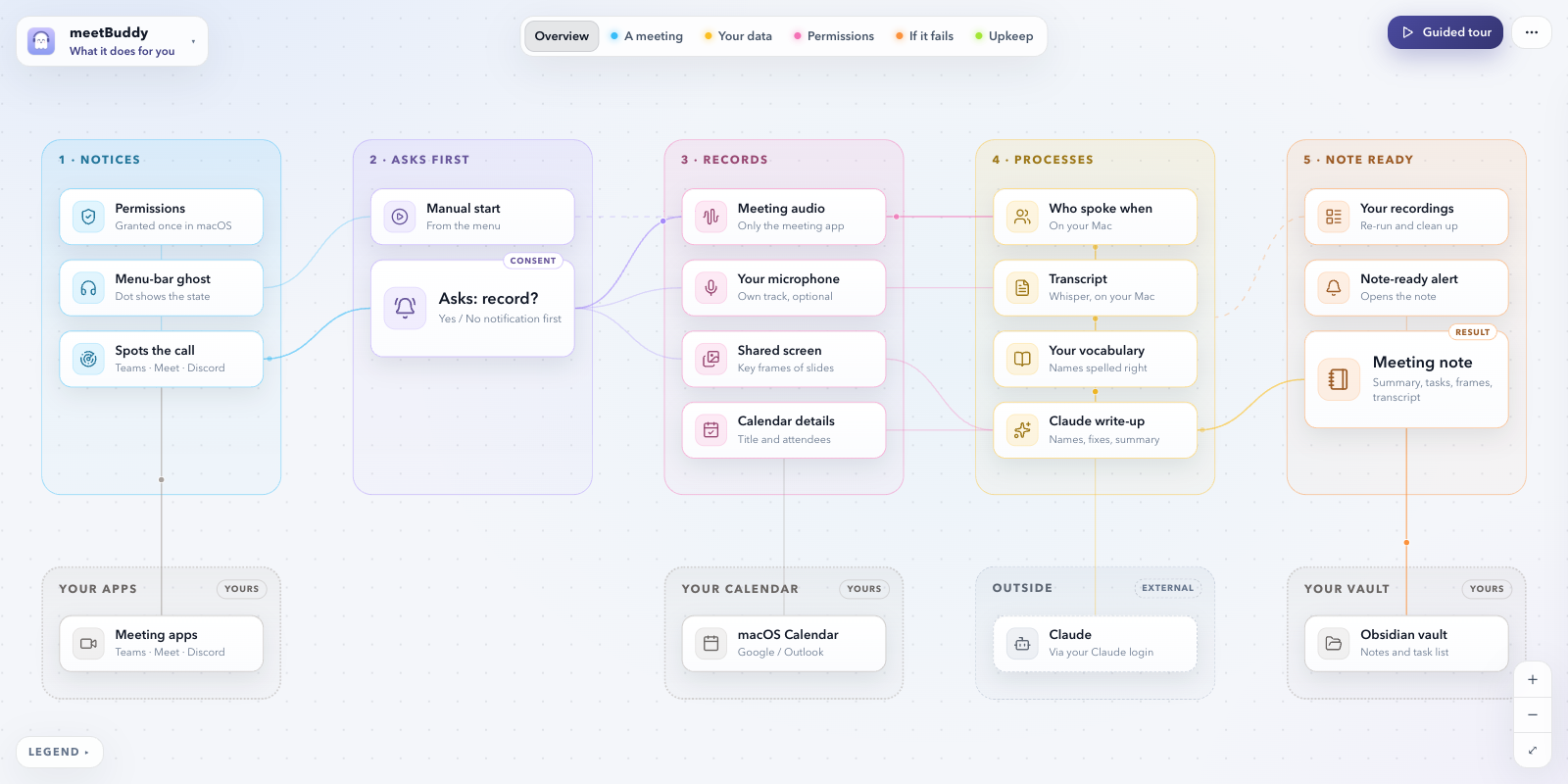Open the meetBuddy title dropdown arrow
The image size is (1568, 784).
click(193, 41)
